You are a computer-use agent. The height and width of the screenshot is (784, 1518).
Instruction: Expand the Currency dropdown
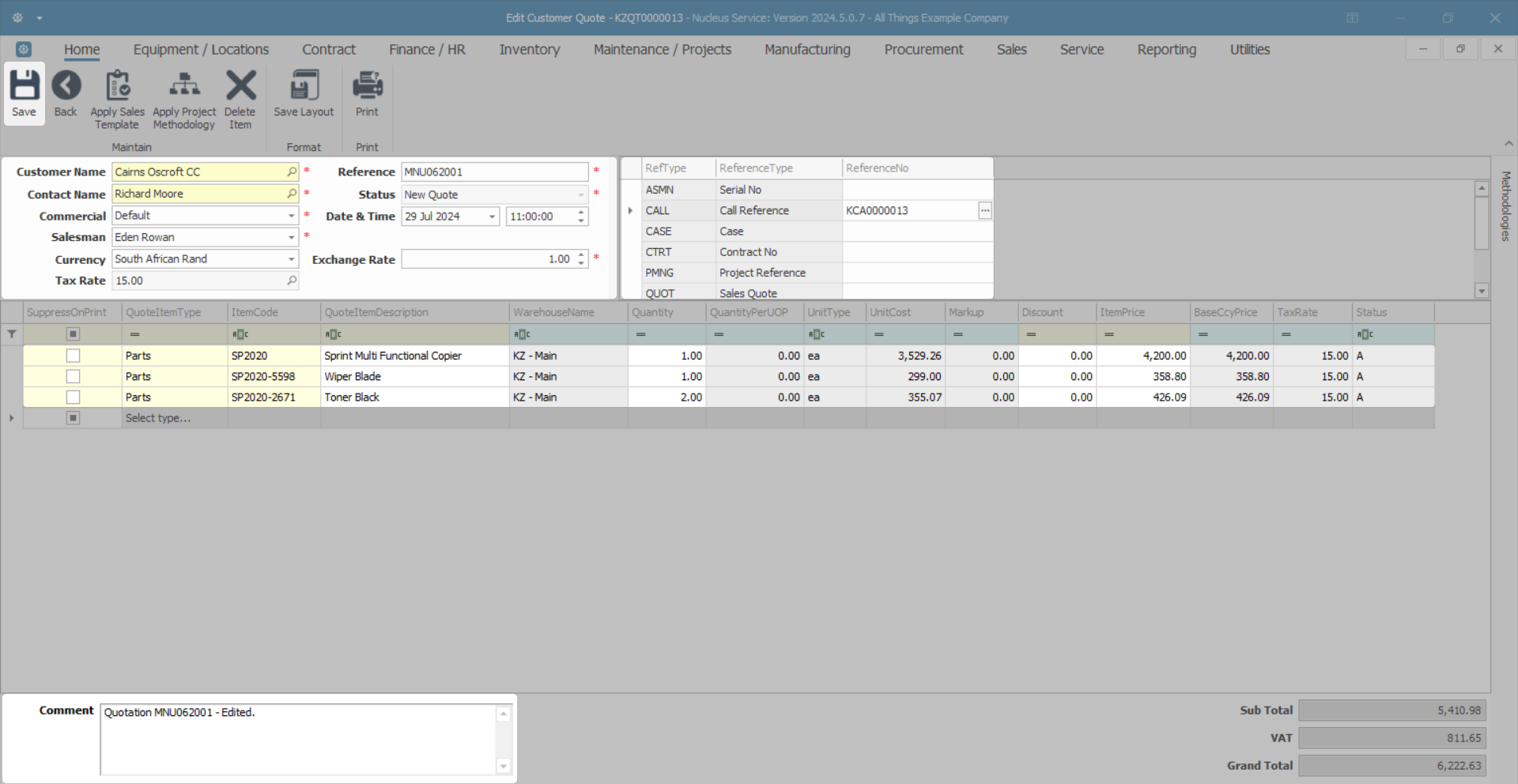(x=291, y=259)
